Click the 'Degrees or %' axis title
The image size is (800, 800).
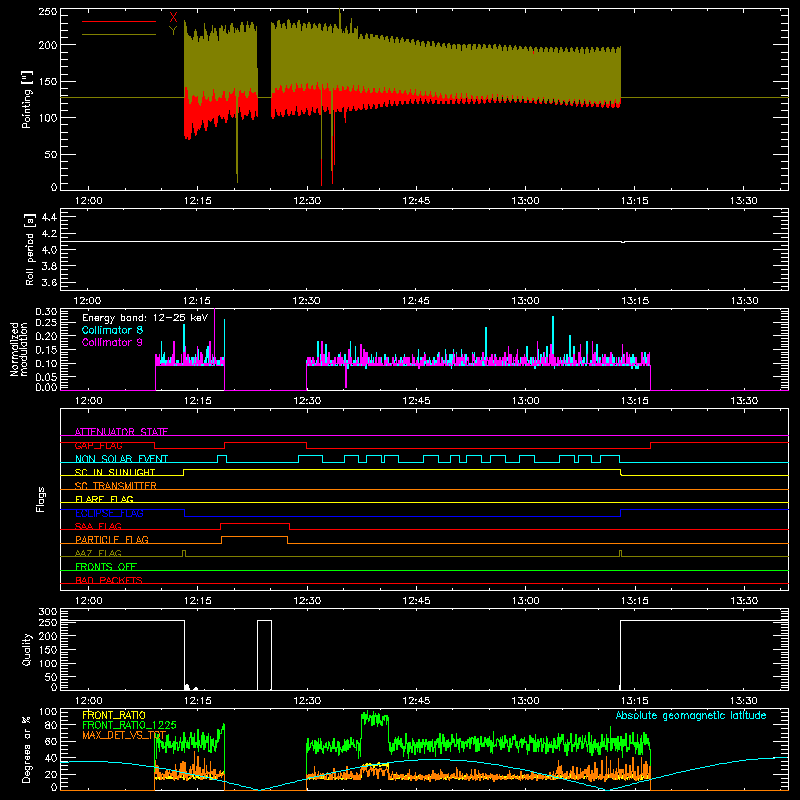27,749
